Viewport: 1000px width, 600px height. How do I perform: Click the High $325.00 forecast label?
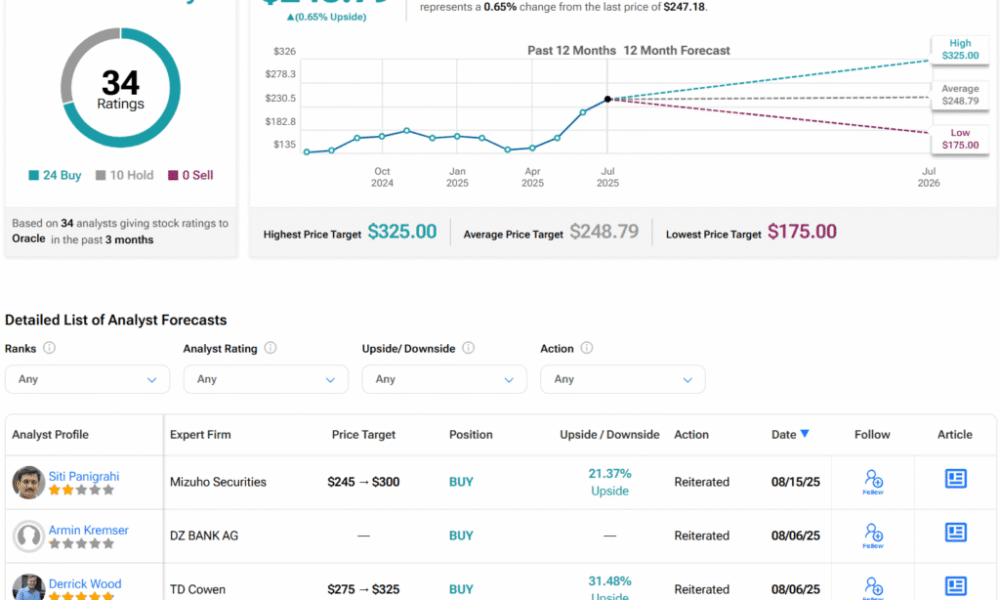click(x=960, y=49)
